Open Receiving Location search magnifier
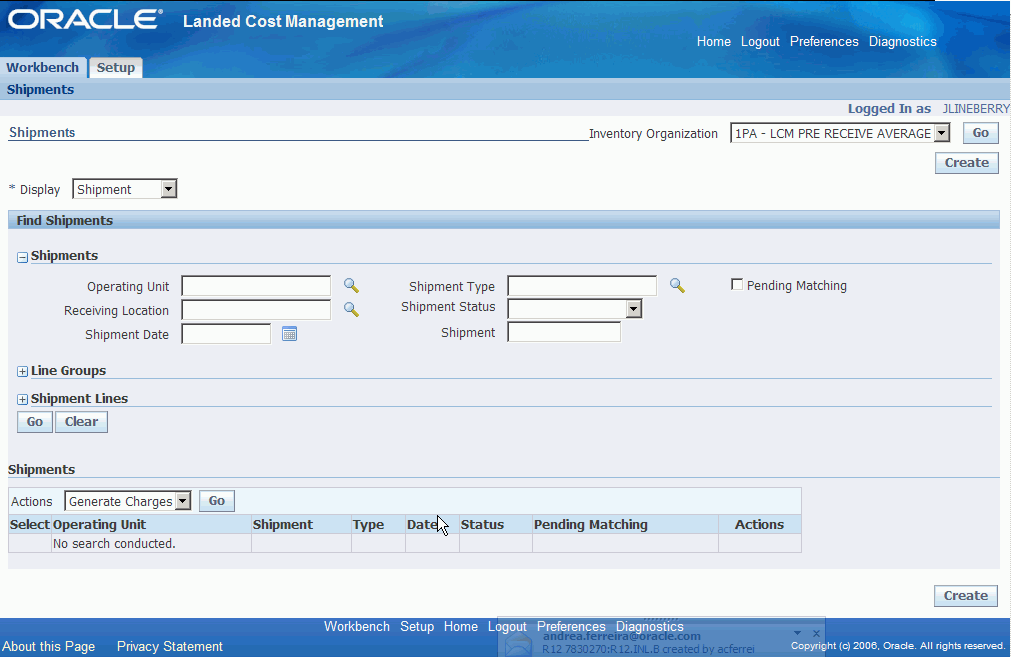The image size is (1011, 657). click(x=351, y=309)
